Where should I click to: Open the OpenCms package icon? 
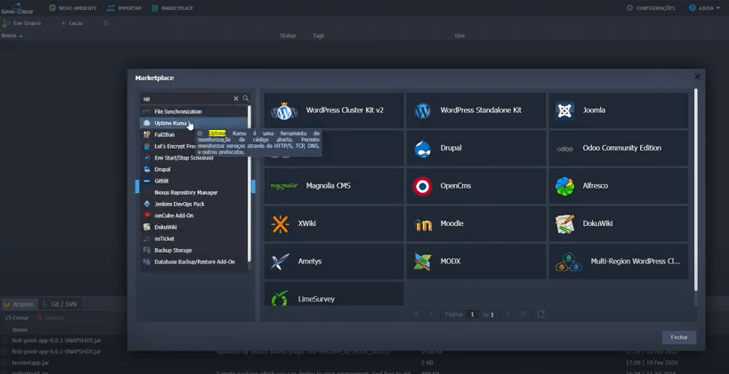[x=423, y=186]
